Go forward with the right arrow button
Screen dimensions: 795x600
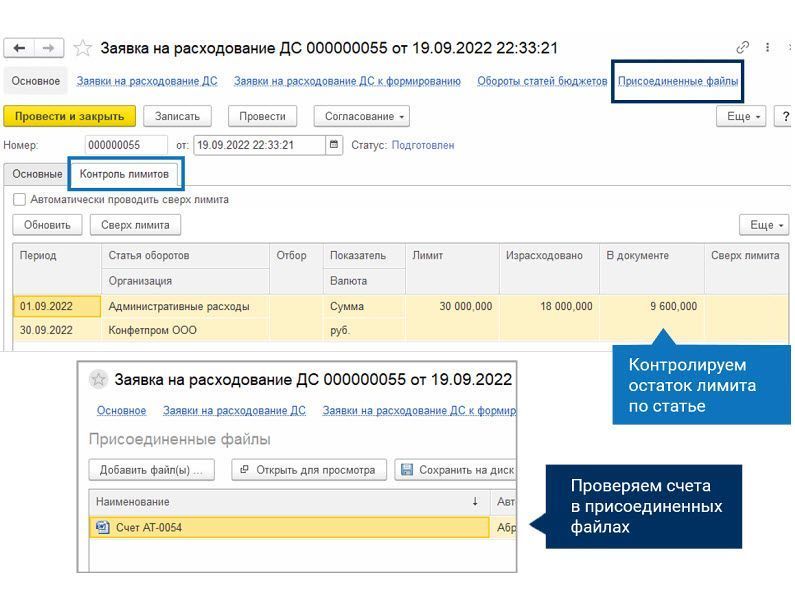(49, 48)
